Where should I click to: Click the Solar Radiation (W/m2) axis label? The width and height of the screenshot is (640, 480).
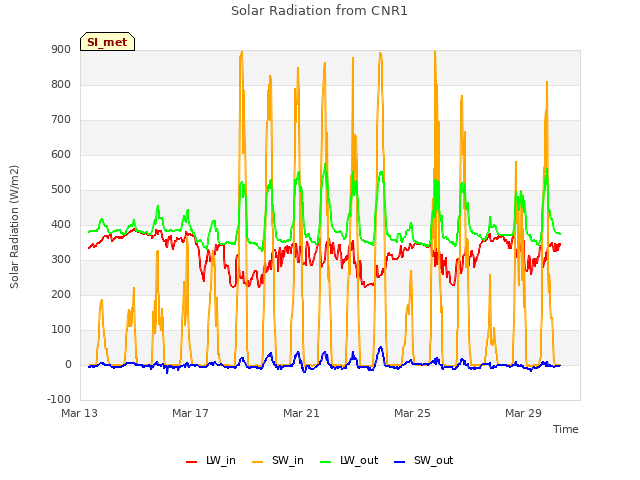(14, 227)
